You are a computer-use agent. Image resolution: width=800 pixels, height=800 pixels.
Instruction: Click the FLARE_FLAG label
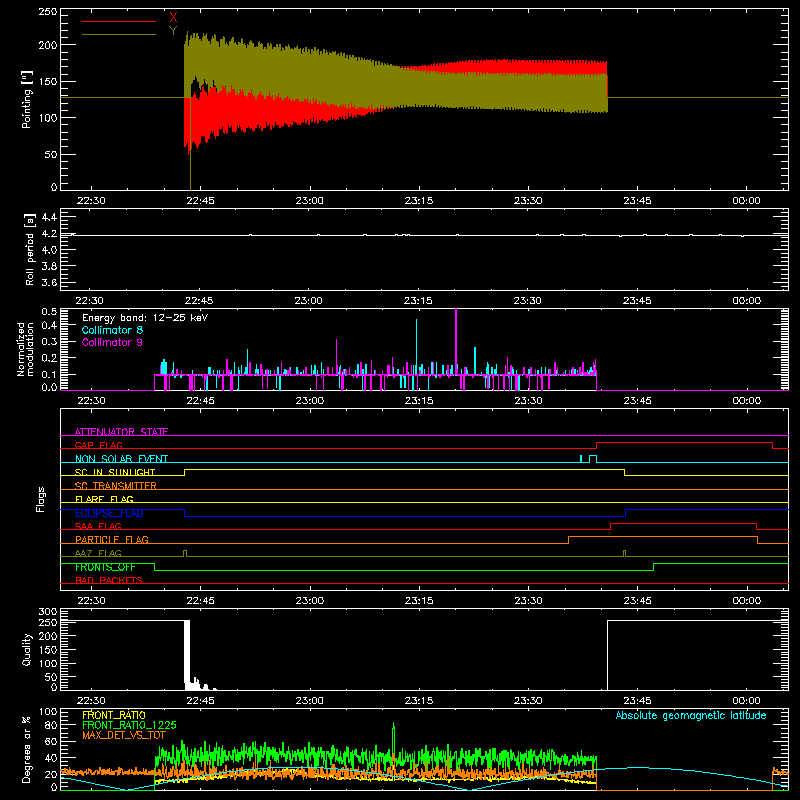click(104, 499)
